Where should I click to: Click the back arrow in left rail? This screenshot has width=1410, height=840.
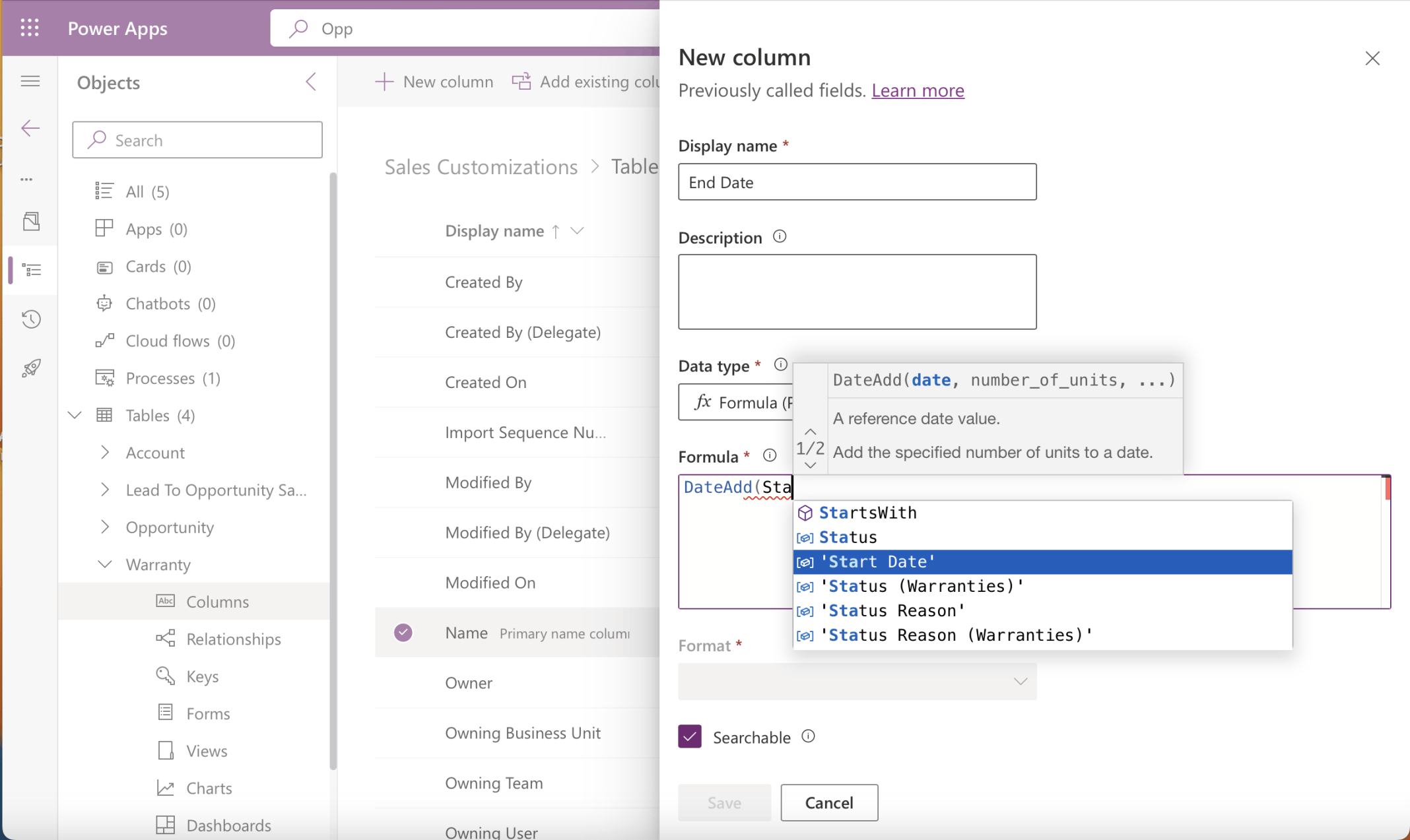point(30,128)
